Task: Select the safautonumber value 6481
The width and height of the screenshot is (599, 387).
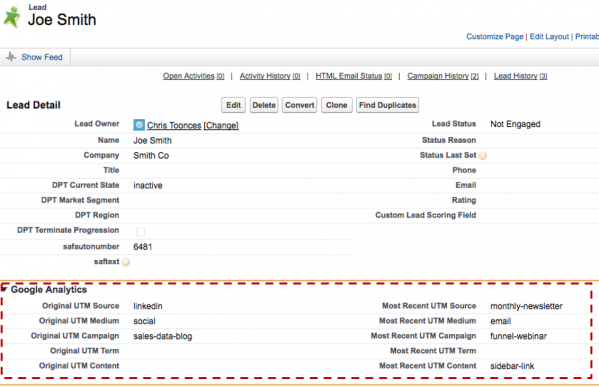Action: click(142, 247)
